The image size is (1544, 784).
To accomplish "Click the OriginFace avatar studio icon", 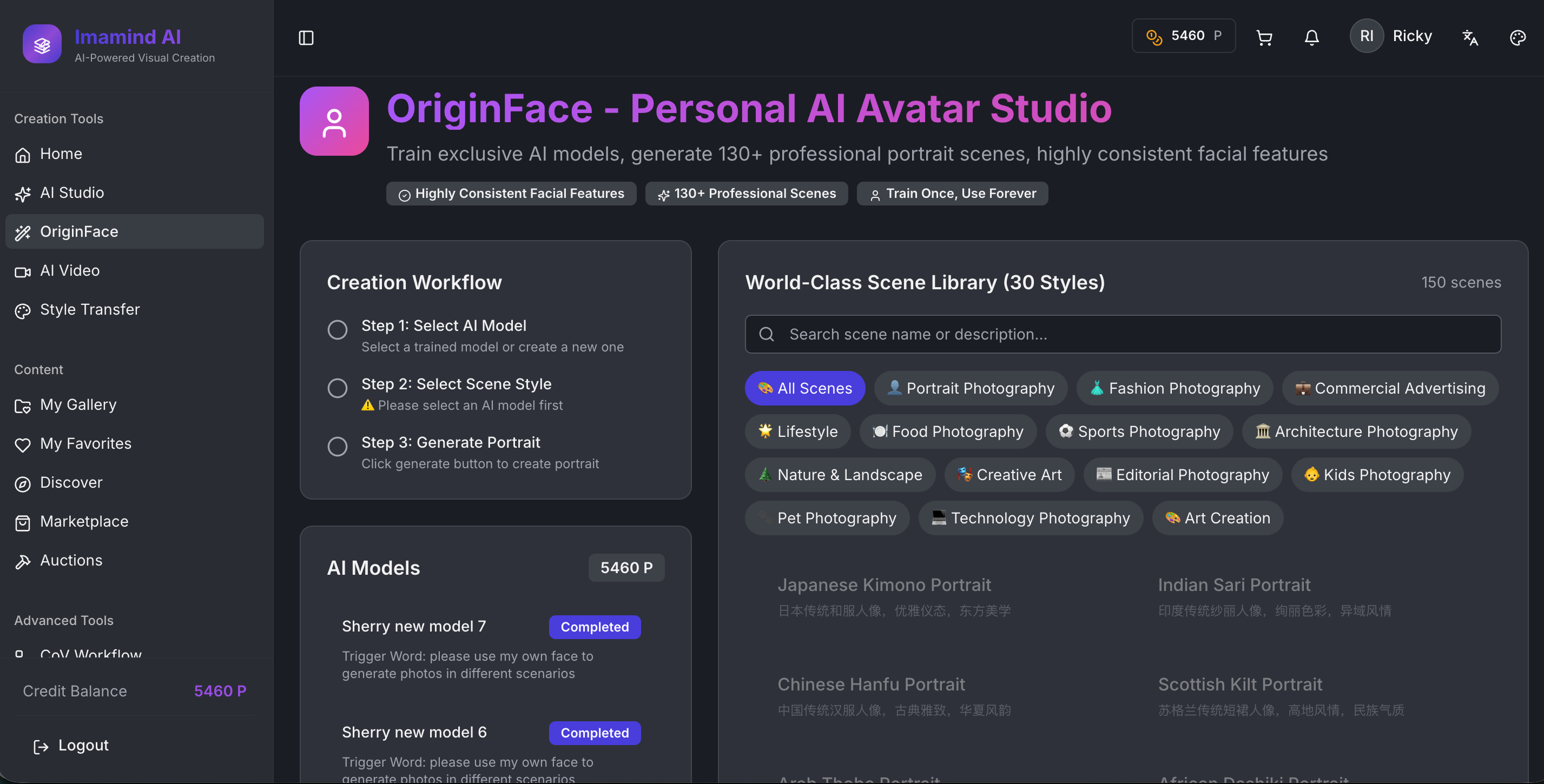I will pyautogui.click(x=334, y=121).
